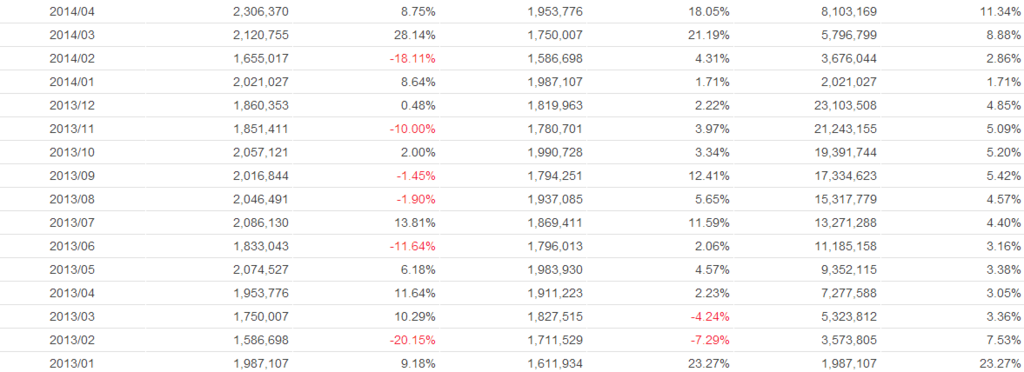Screen dimensions: 1024x372
Task: Click the 13,271,288 figure in 2013/07 row
Action: tap(842, 223)
